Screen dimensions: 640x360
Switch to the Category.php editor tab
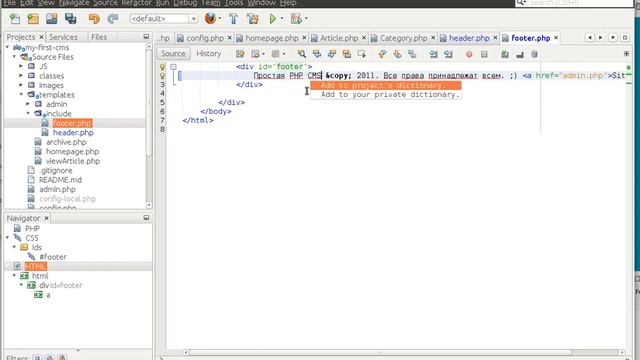pos(403,38)
